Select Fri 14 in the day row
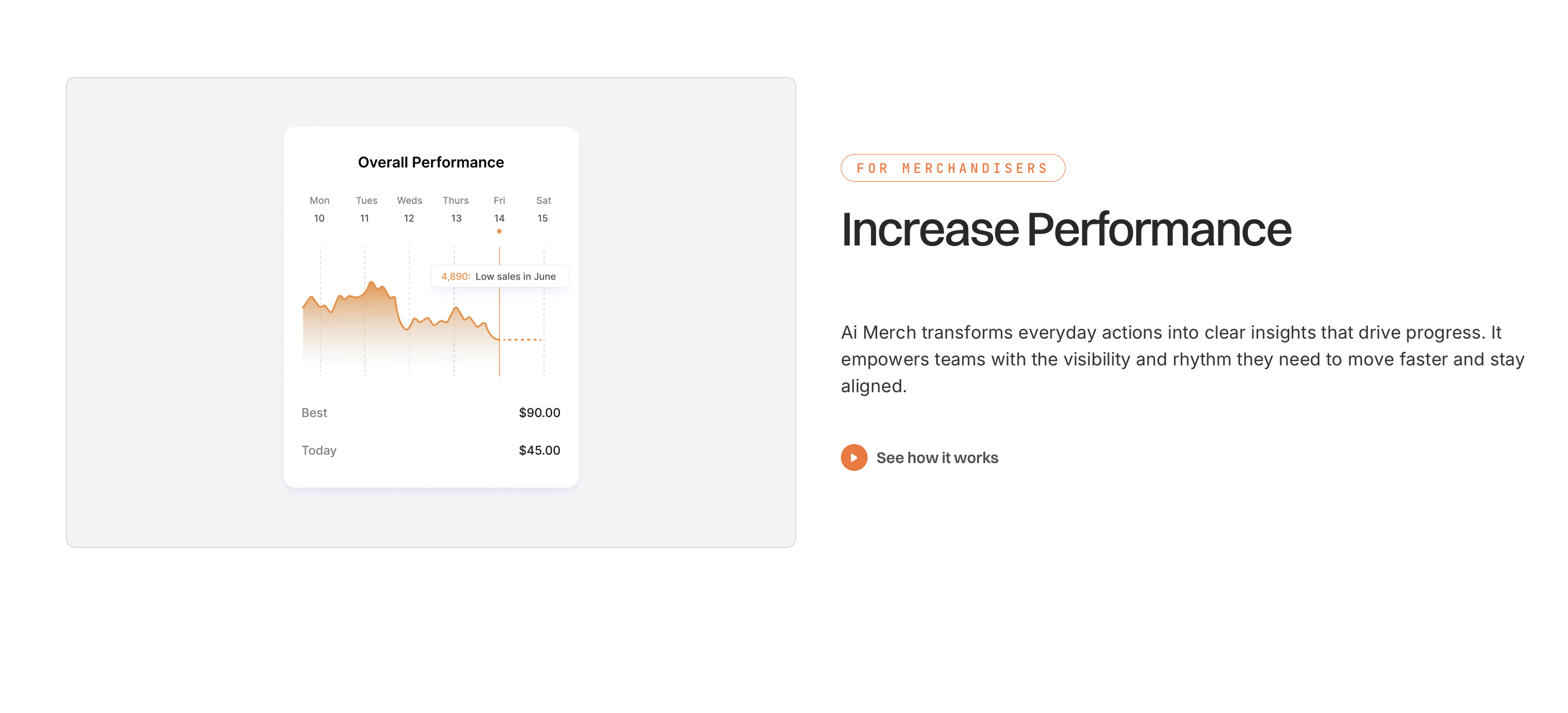 tap(499, 209)
